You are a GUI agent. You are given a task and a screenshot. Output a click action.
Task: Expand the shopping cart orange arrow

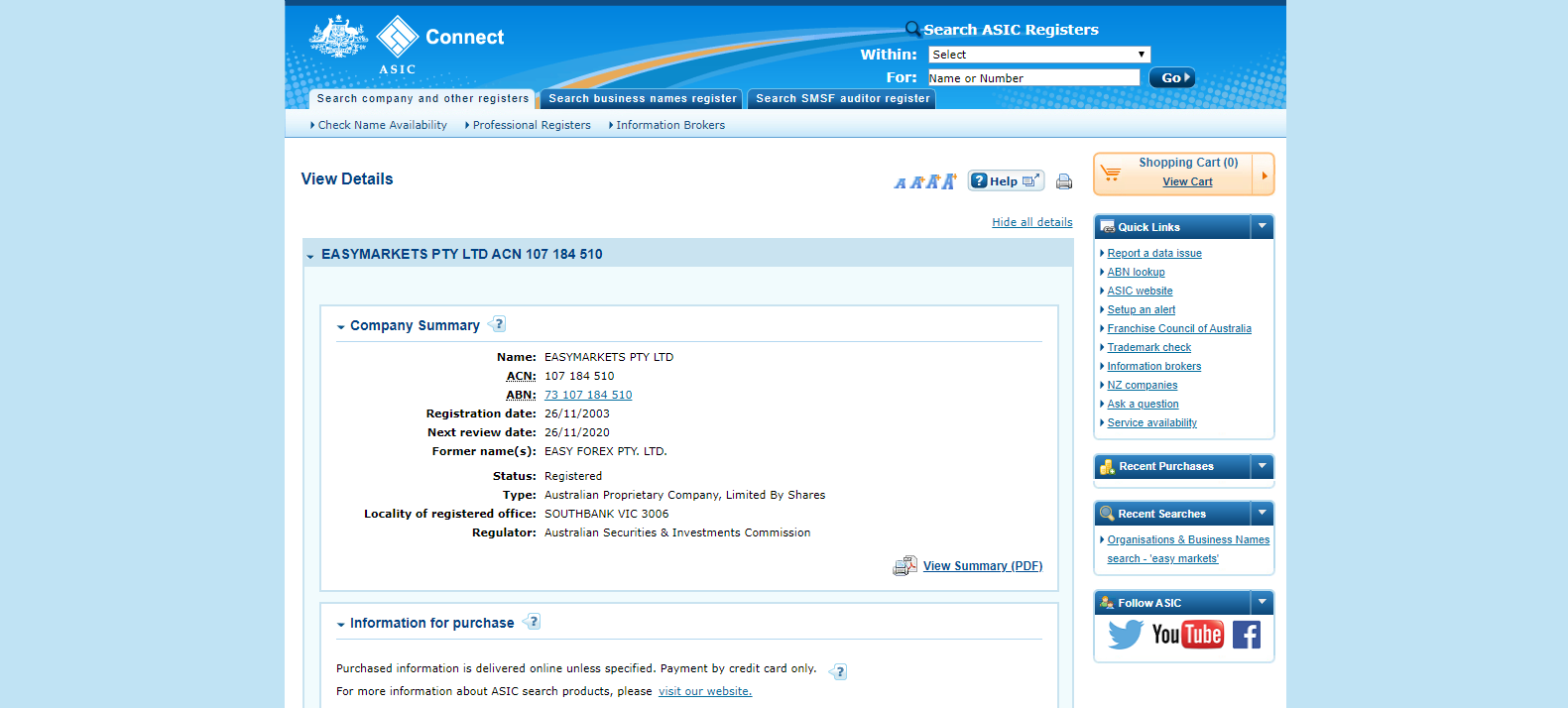1264,175
